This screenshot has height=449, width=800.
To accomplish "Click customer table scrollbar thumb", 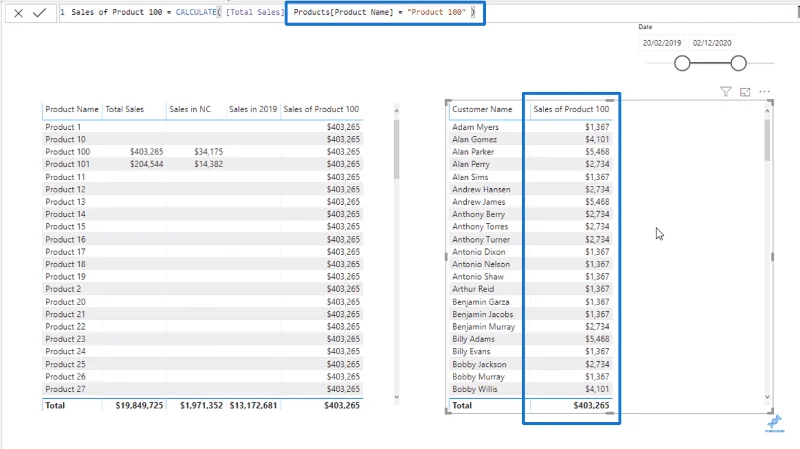I will [767, 140].
